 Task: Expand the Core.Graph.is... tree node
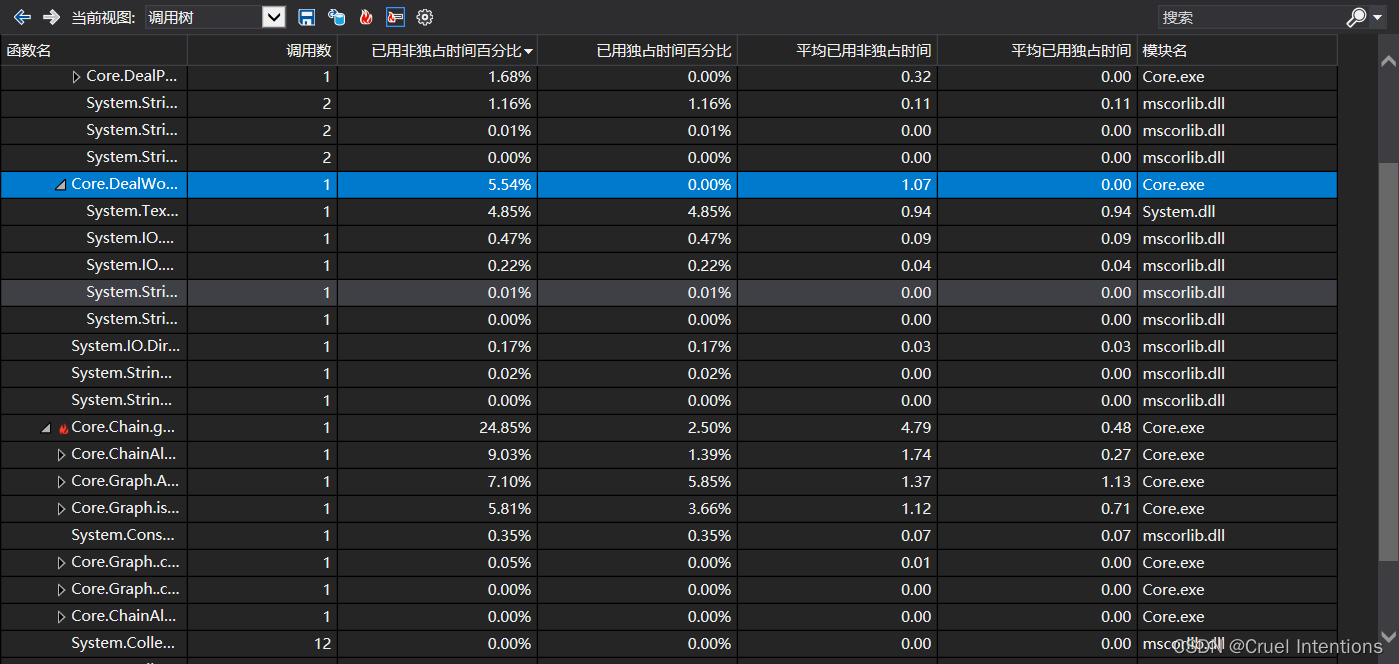click(62, 509)
